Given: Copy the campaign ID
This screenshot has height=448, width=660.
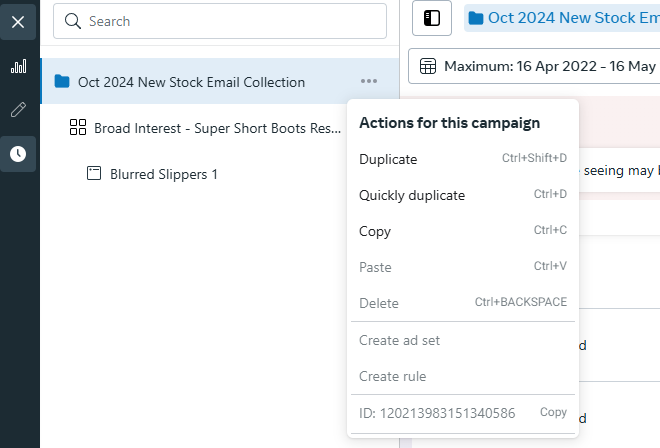Looking at the screenshot, I should click(x=553, y=412).
